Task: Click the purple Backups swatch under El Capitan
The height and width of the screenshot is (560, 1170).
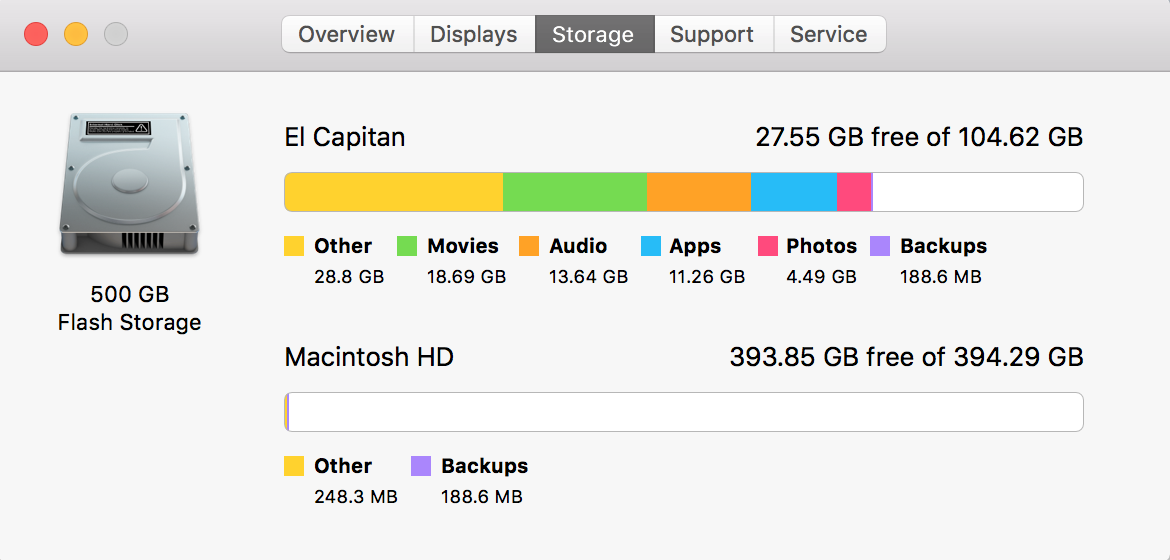Action: coord(880,246)
